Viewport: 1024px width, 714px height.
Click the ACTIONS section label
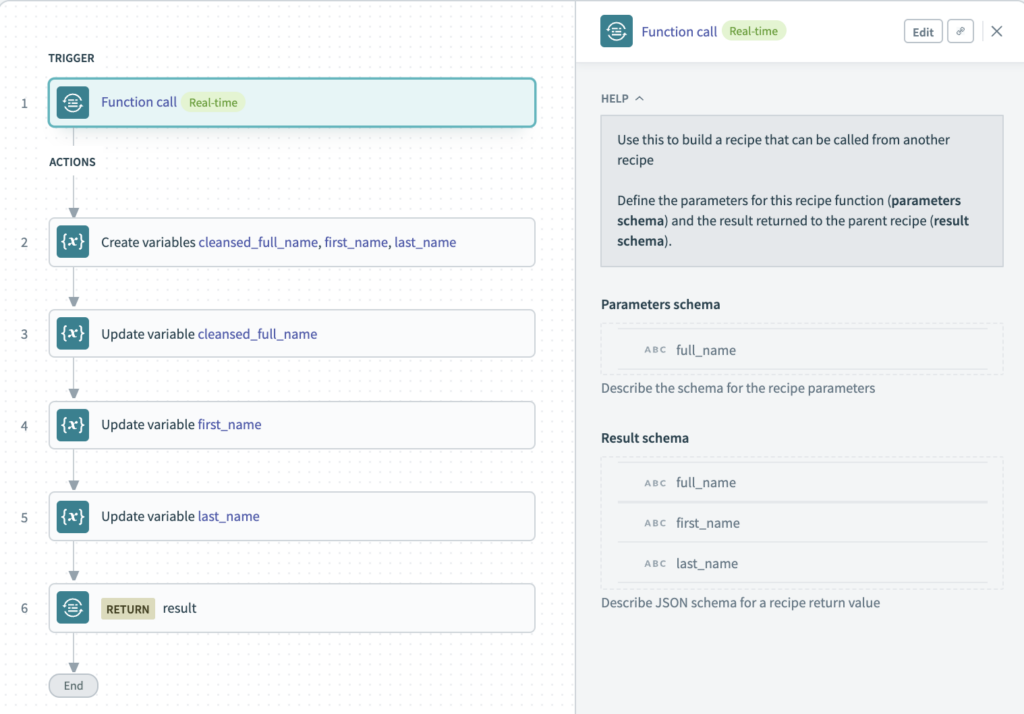tap(72, 162)
